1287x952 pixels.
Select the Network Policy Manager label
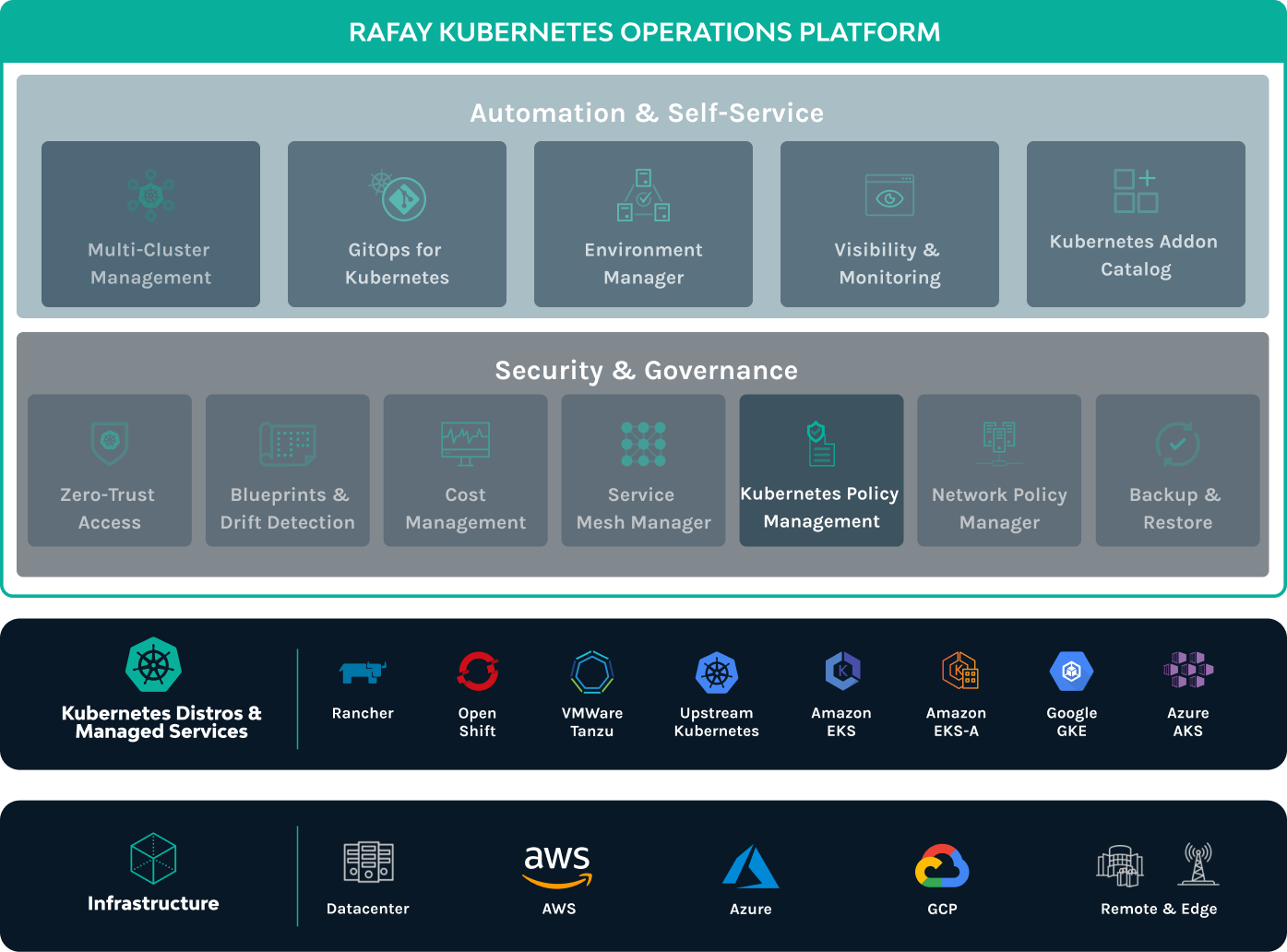point(999,508)
